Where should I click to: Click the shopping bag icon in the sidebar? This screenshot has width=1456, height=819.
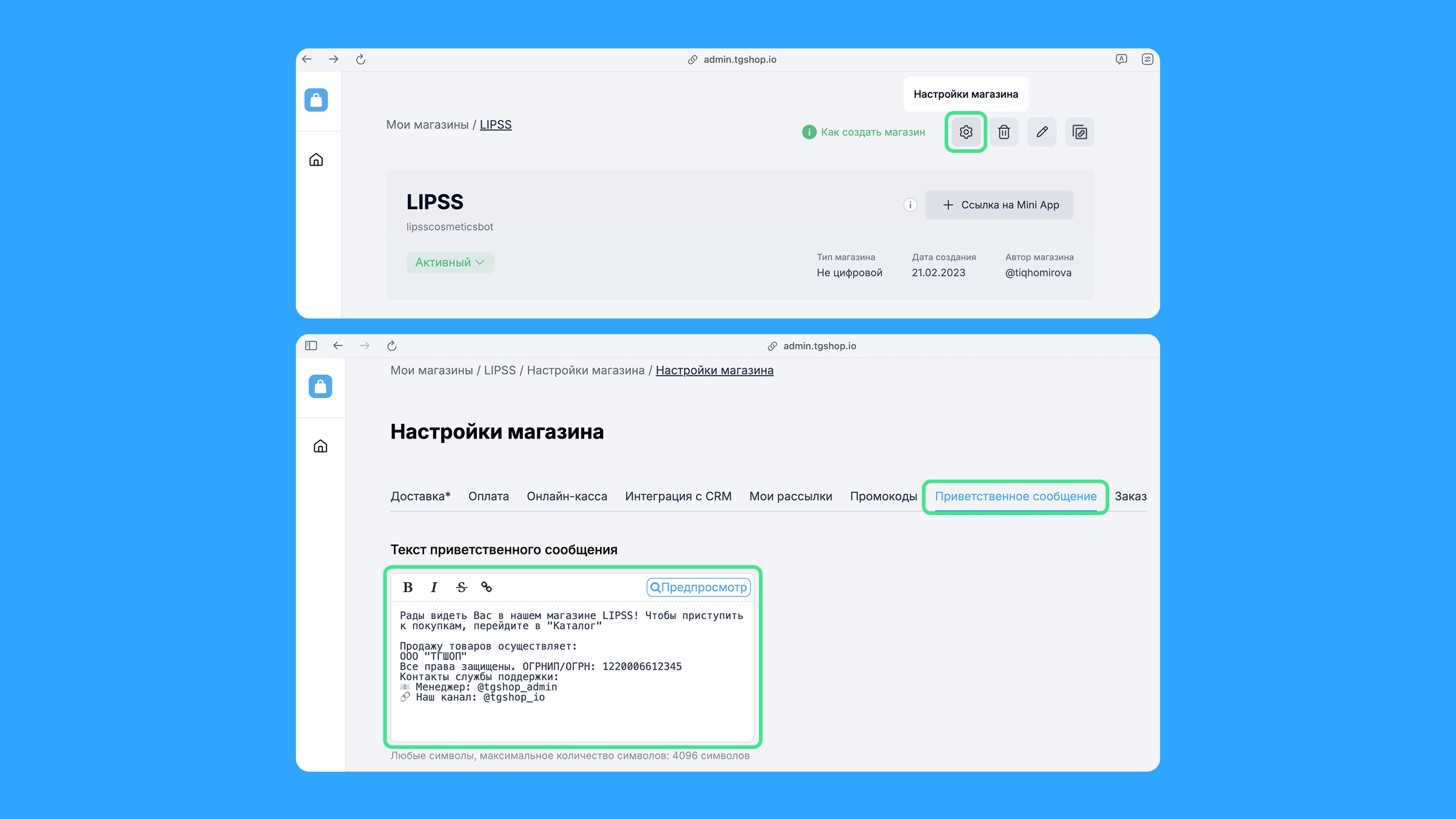point(317,99)
